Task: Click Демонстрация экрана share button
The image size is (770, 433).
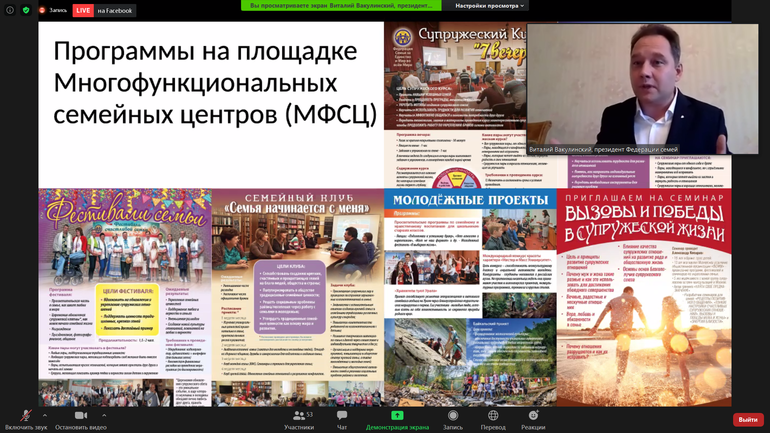Action: point(397,420)
